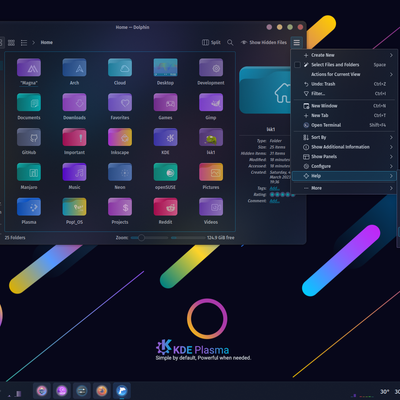Expand Show Additional Information submenu
Viewport: 400px width, 400px height.
344,147
